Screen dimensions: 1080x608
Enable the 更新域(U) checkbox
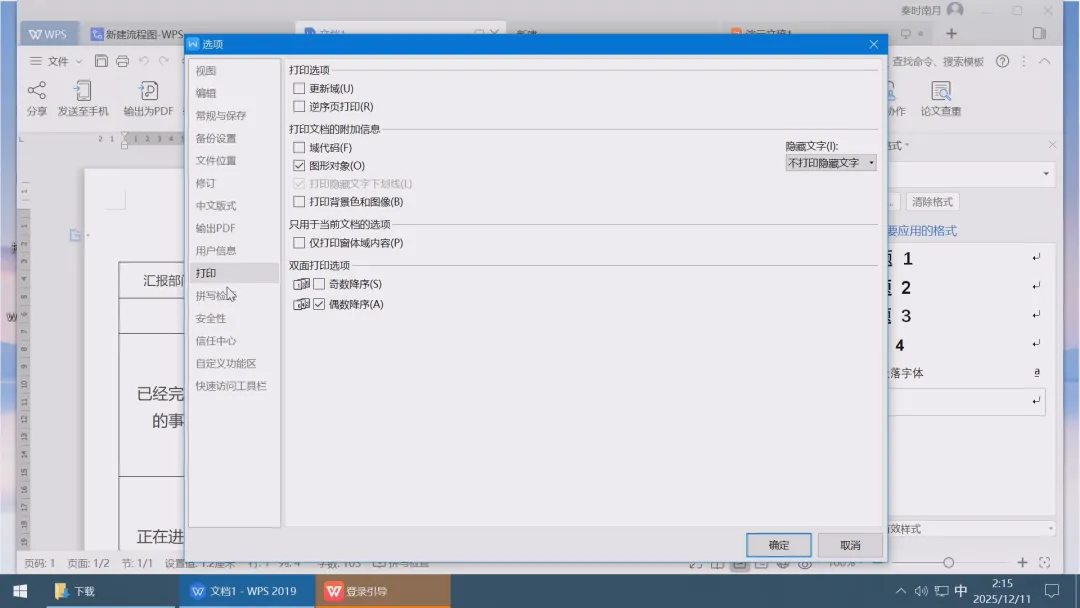[299, 88]
